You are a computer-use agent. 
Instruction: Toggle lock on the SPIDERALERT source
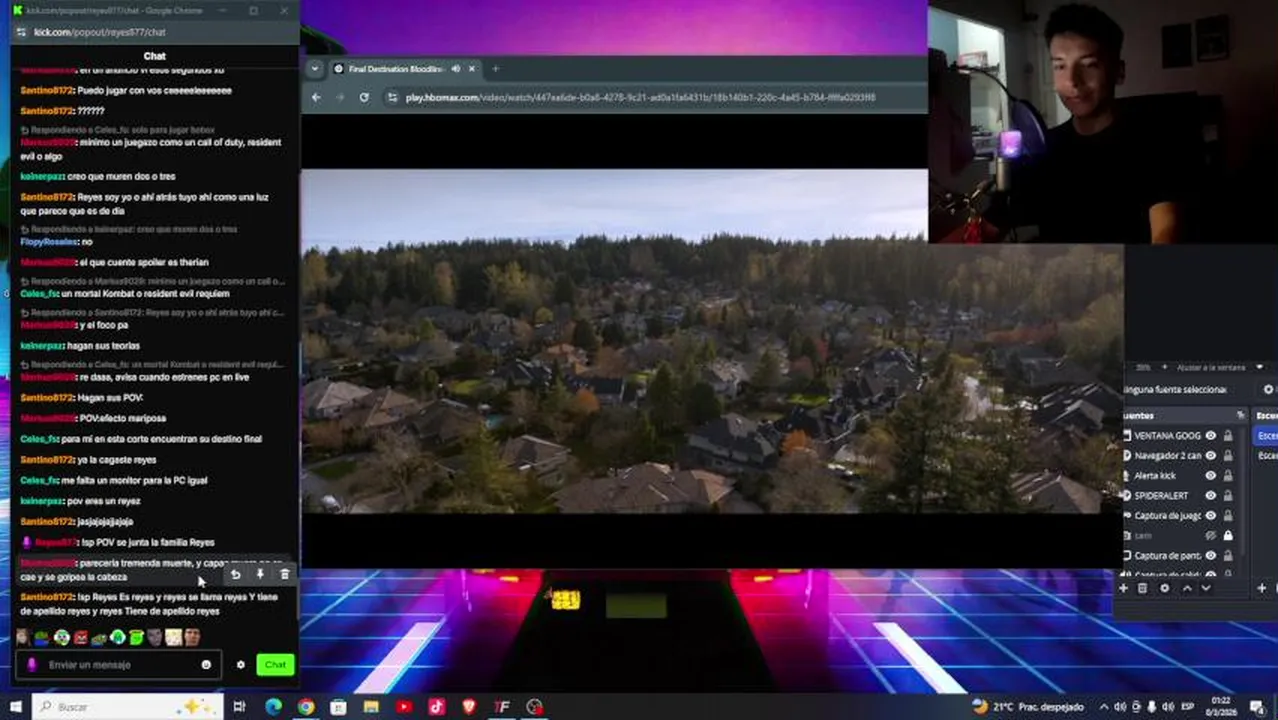tap(1228, 495)
